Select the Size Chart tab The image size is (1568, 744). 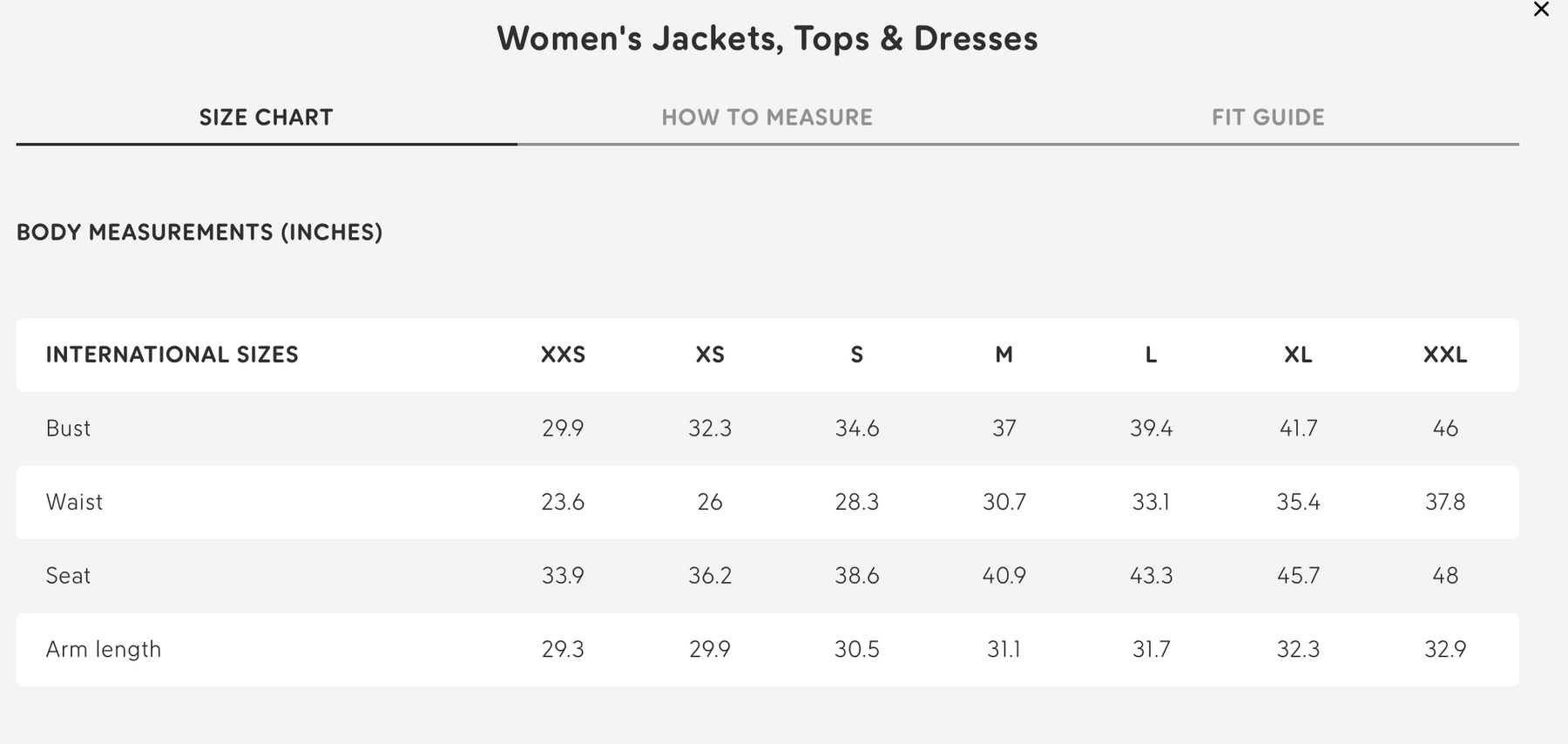click(x=266, y=118)
